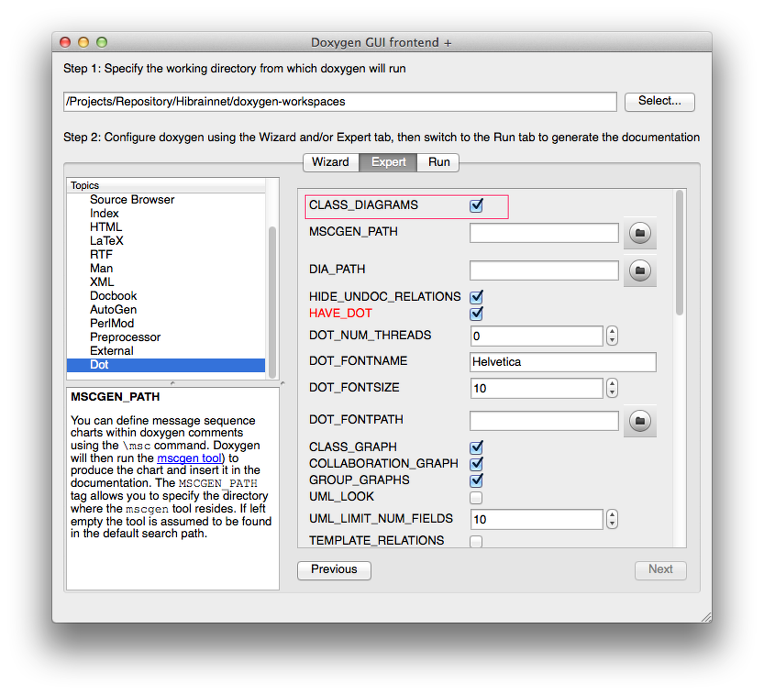Click DOT_NUM_THREADS spinner arrows
This screenshot has height=695, width=764.
point(612,336)
